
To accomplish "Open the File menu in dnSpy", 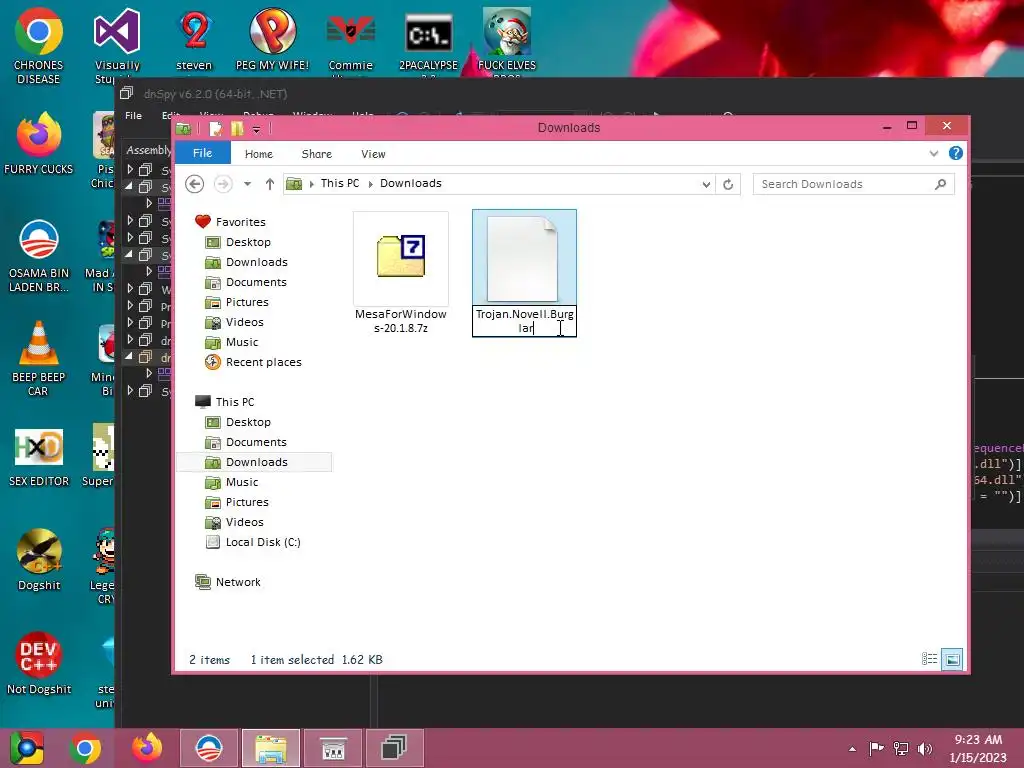I will 133,116.
